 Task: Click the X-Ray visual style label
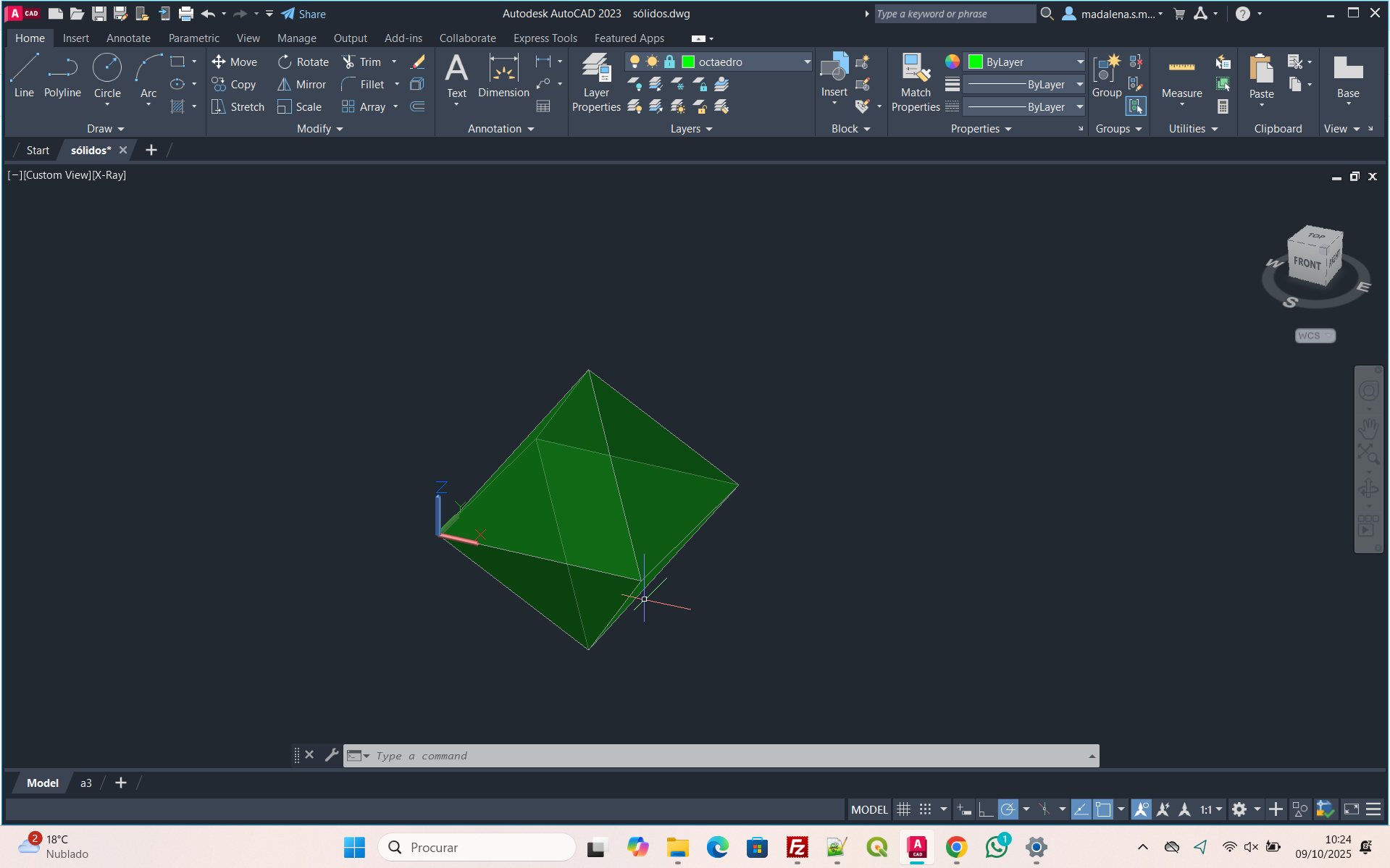(109, 175)
